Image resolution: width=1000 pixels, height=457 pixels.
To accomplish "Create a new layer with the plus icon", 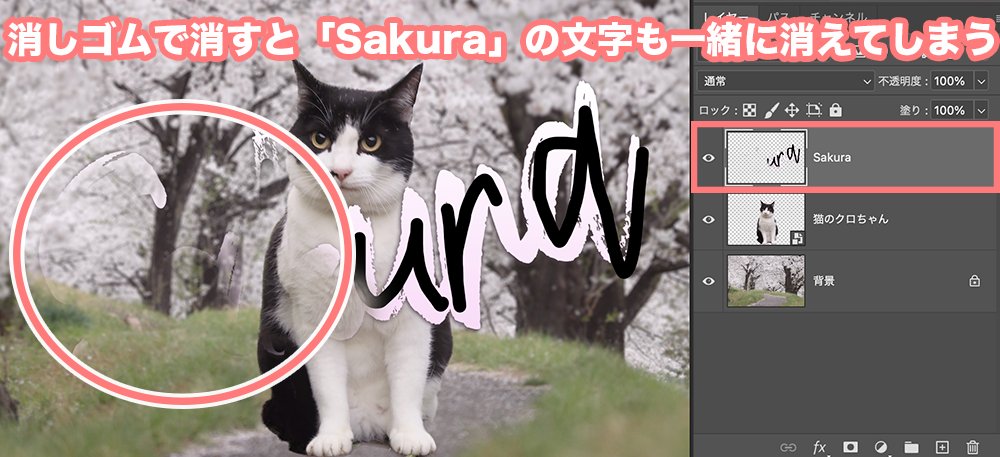I will pyautogui.click(x=942, y=447).
